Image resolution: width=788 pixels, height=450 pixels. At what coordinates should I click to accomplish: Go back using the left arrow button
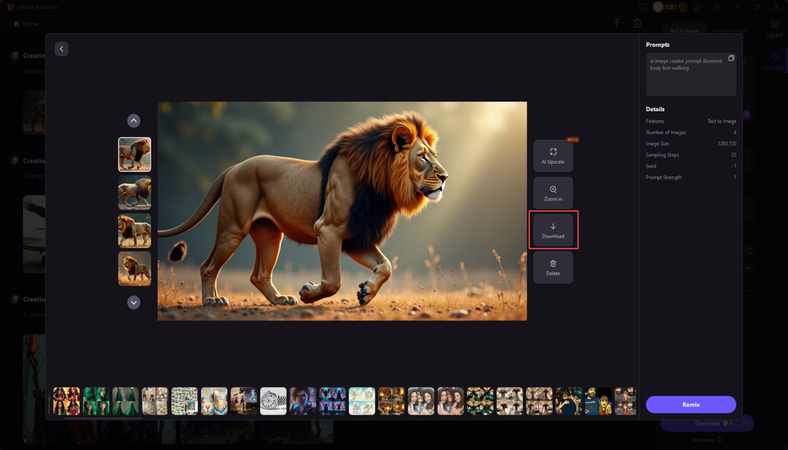61,49
